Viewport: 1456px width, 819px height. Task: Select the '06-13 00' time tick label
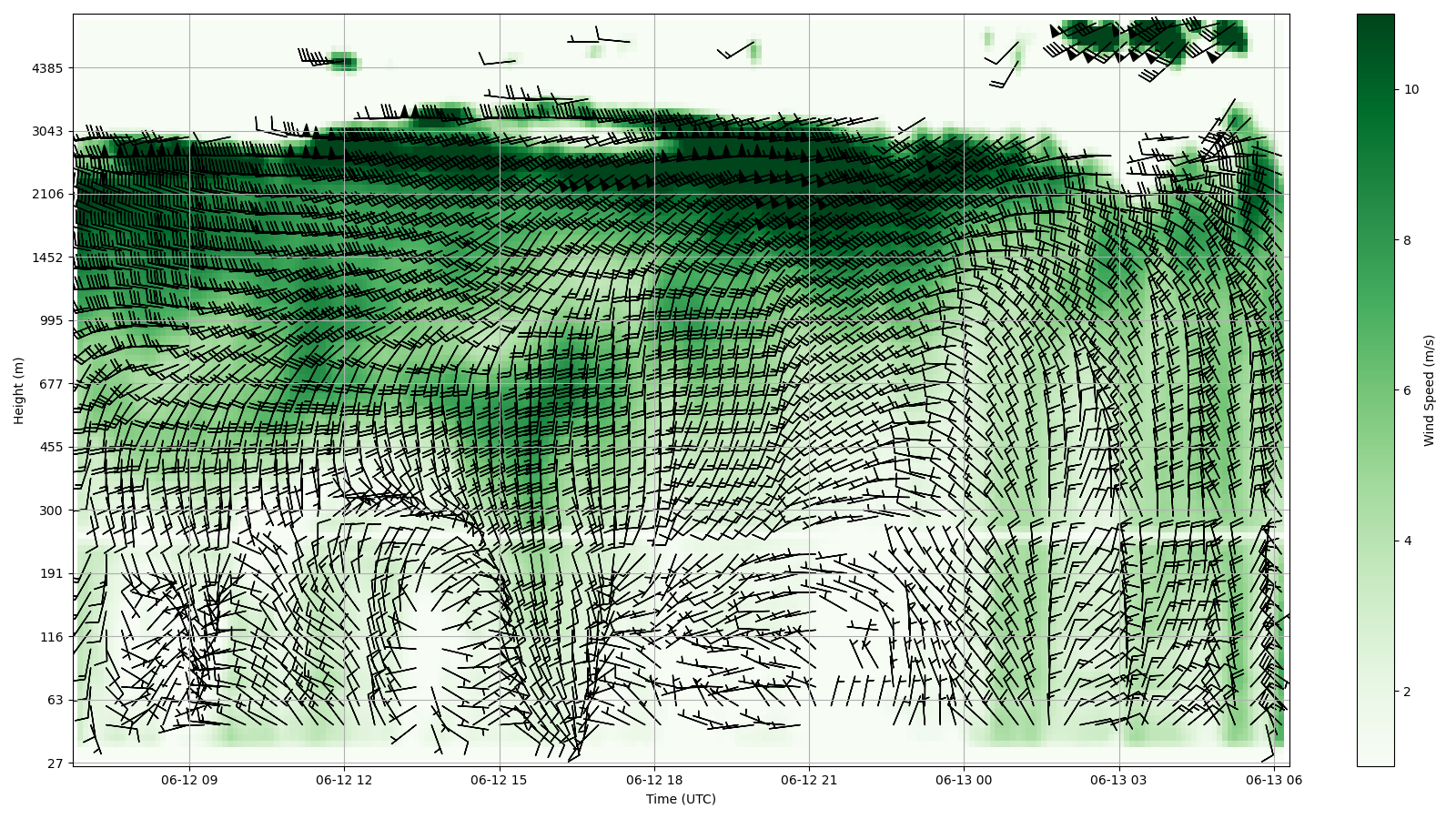point(964,780)
